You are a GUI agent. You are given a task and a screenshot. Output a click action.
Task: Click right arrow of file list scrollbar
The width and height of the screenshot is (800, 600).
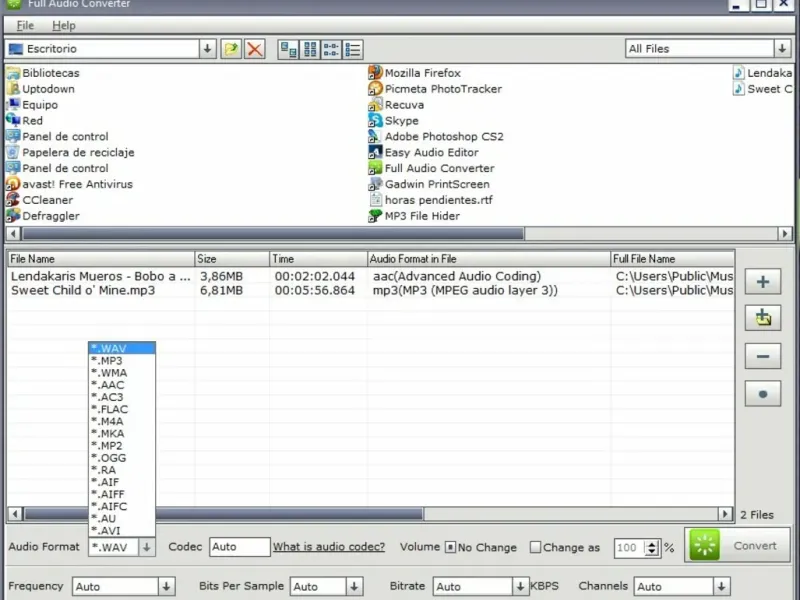[x=725, y=514]
